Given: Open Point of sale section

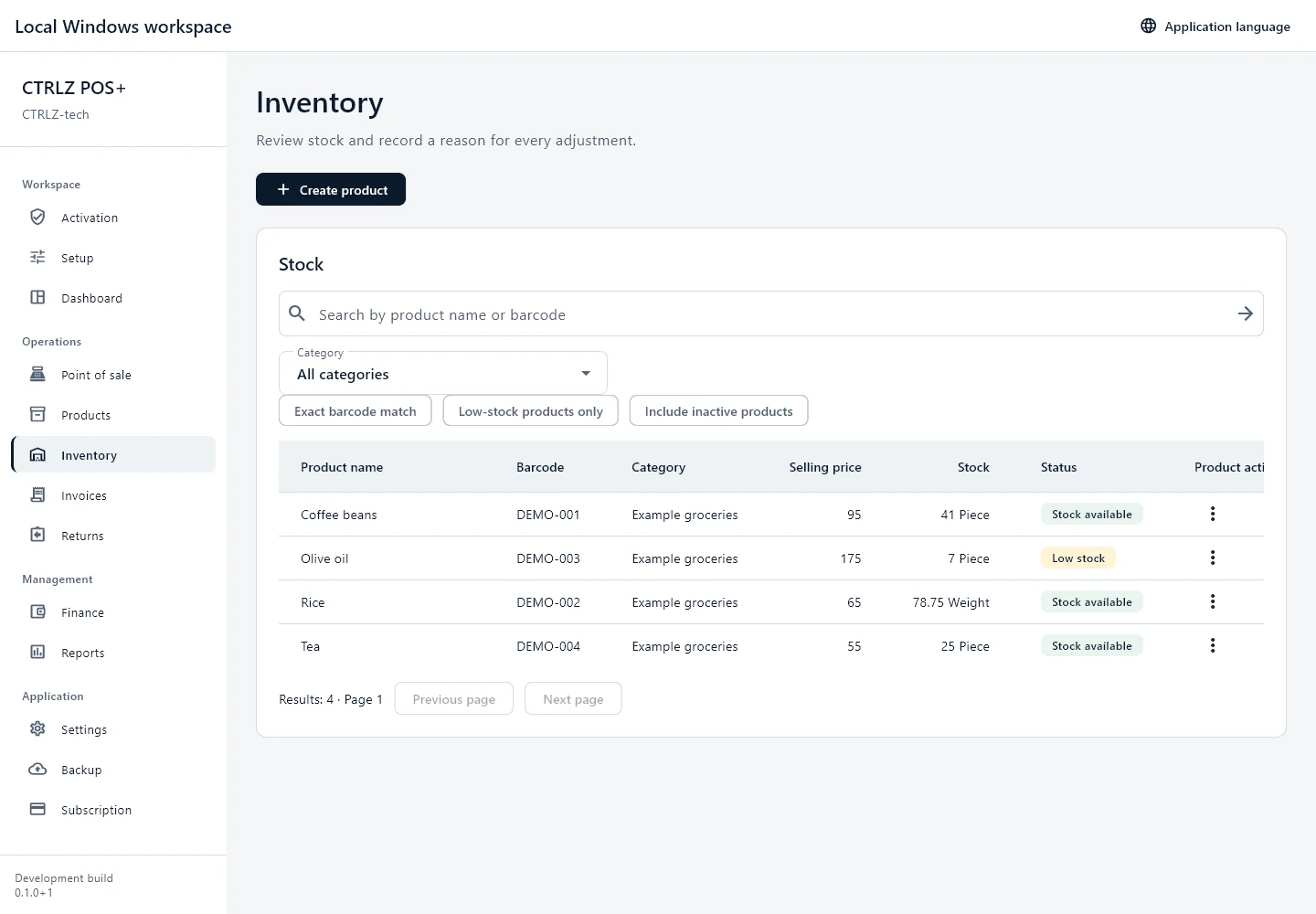Looking at the screenshot, I should [x=113, y=375].
